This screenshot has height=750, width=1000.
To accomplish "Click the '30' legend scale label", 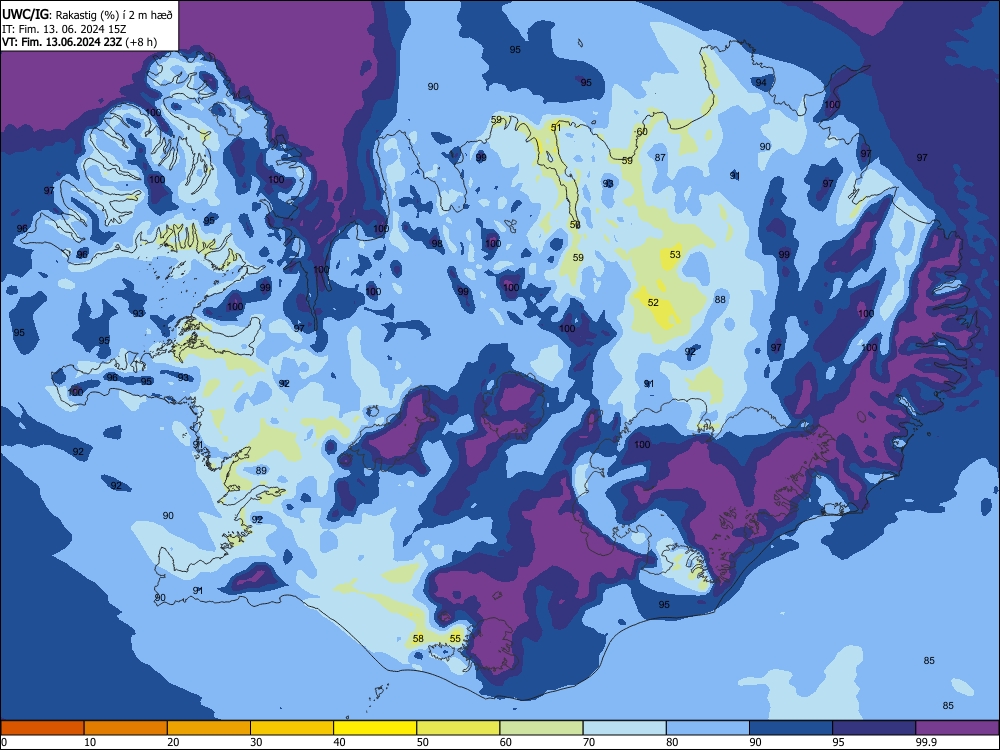I will pos(256,742).
